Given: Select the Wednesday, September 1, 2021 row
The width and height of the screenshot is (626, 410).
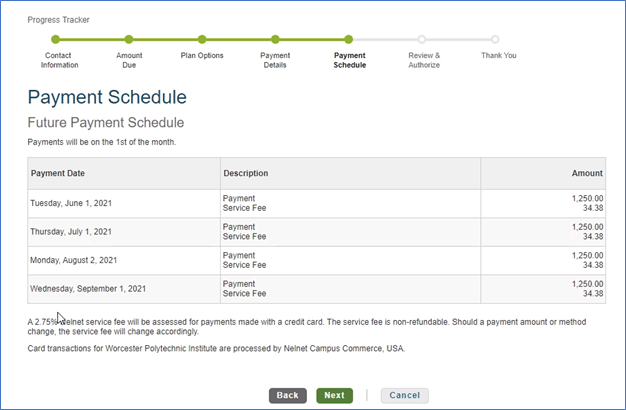Looking at the screenshot, I should point(317,289).
